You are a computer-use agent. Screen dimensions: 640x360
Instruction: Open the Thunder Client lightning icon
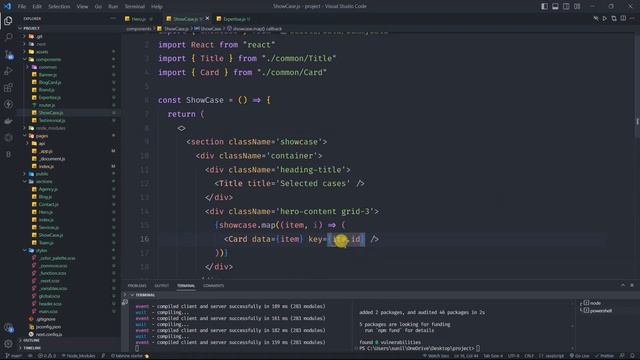(8, 104)
